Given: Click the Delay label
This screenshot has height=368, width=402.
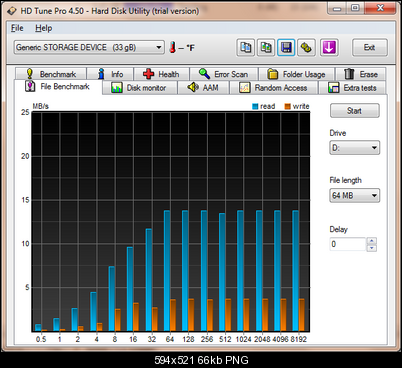Looking at the screenshot, I should click(x=339, y=229).
